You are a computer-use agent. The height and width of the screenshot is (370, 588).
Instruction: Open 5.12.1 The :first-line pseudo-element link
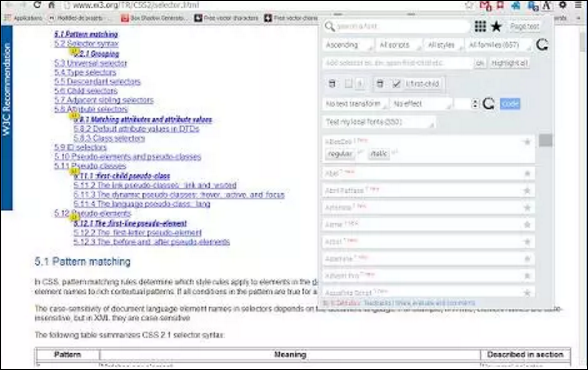(130, 223)
